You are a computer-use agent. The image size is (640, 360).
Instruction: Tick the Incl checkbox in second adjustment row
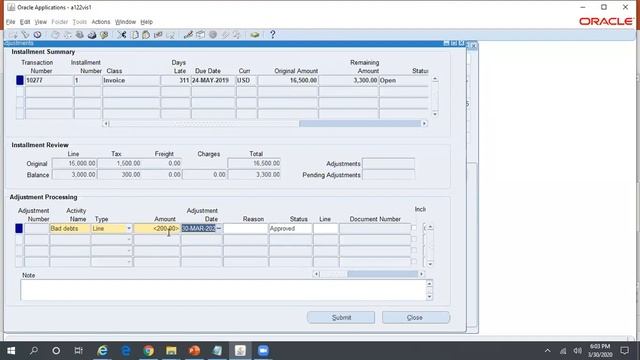tap(413, 239)
